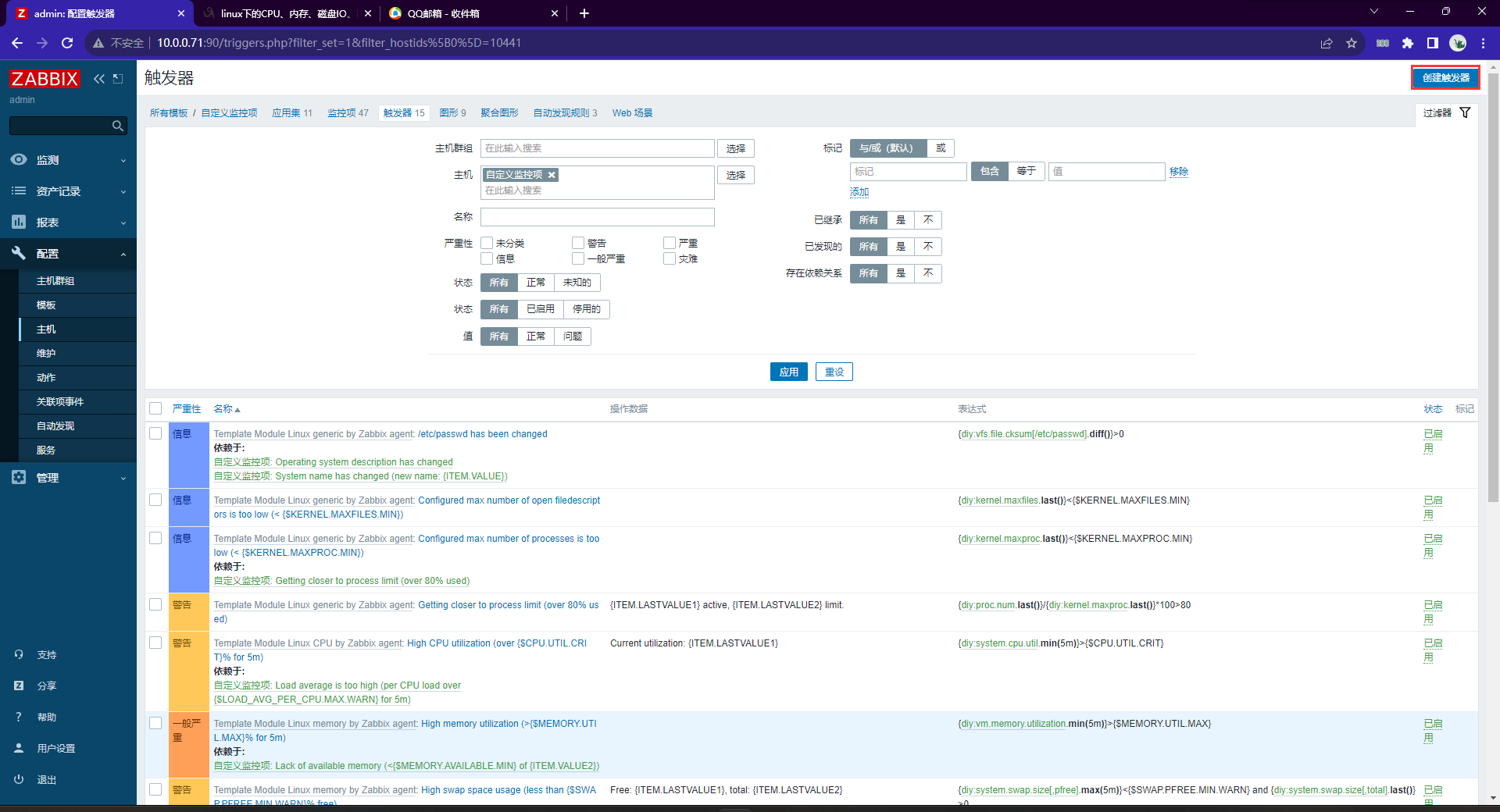Viewport: 1500px width, 812px height.
Task: Open the 监控项 47 tab
Action: (x=348, y=113)
